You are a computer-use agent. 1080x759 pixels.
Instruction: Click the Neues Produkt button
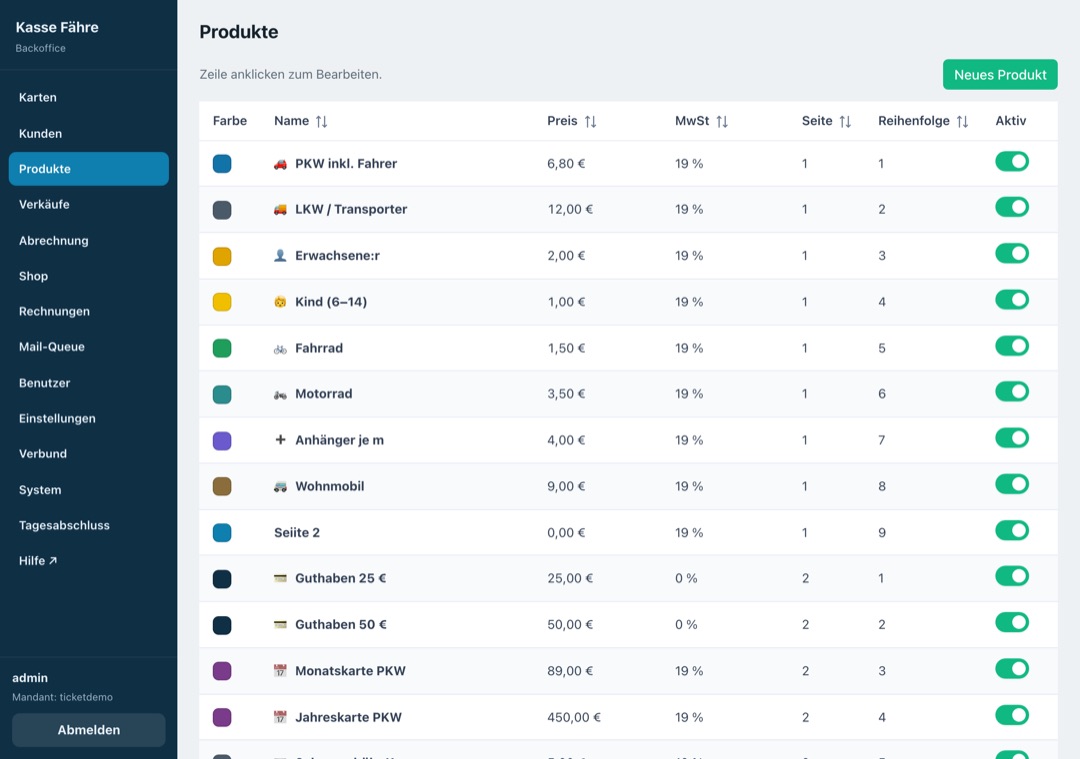1000,74
